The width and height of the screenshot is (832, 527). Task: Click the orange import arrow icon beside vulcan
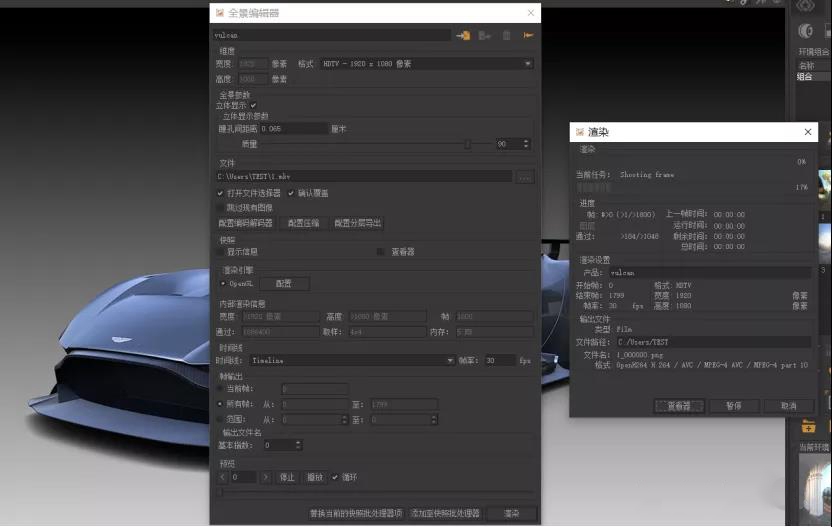point(463,35)
